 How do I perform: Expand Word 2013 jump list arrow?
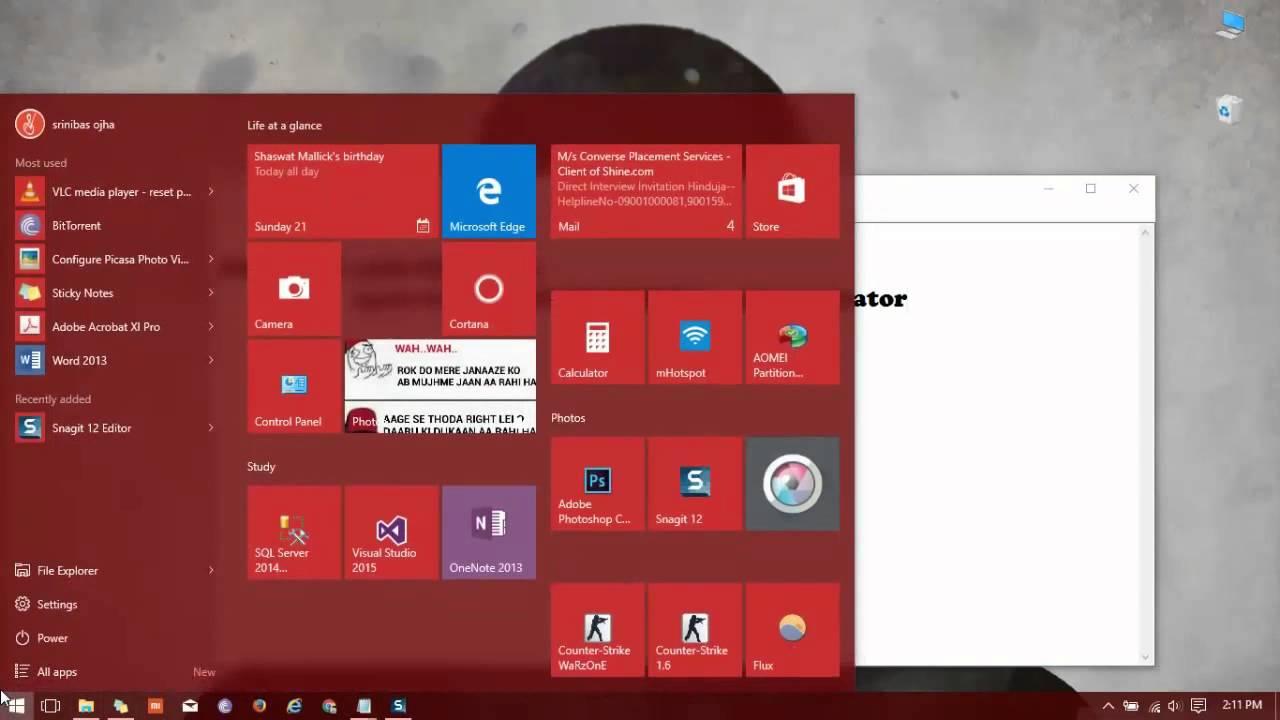[x=211, y=360]
